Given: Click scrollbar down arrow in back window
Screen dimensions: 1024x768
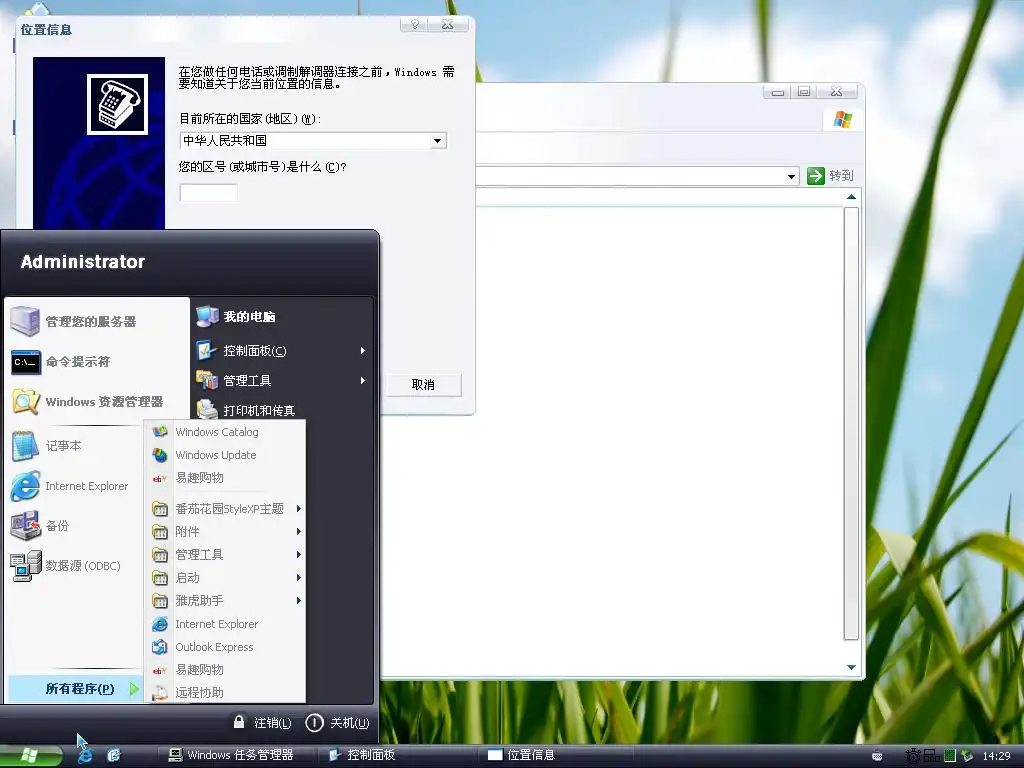Looking at the screenshot, I should tap(851, 667).
